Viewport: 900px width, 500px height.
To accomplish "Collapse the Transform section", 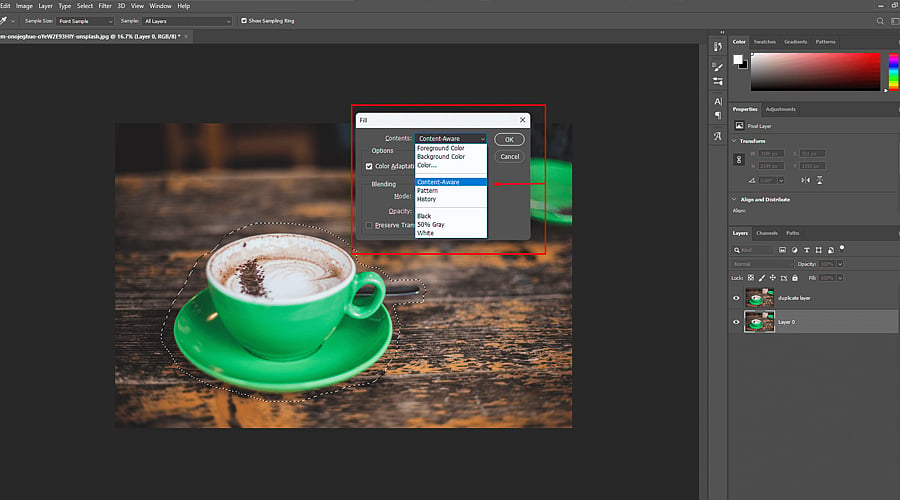I will [x=734, y=141].
